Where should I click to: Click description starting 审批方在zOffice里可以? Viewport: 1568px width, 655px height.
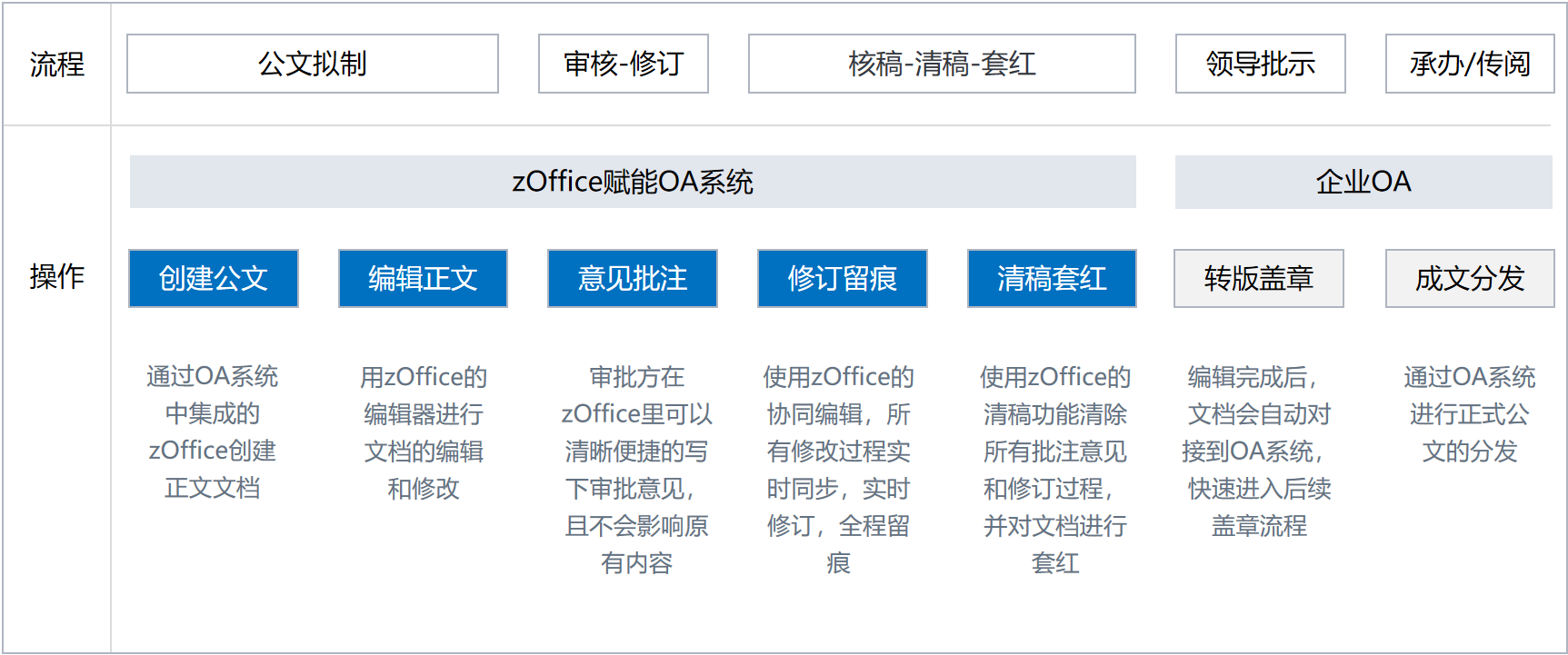(636, 470)
